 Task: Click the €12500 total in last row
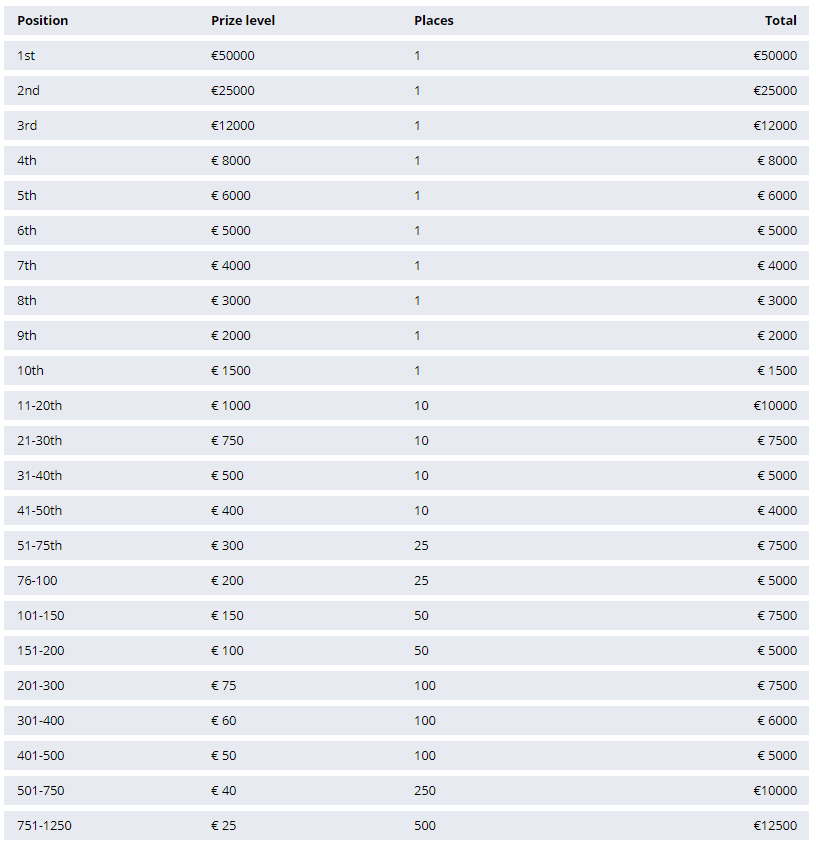pos(775,826)
